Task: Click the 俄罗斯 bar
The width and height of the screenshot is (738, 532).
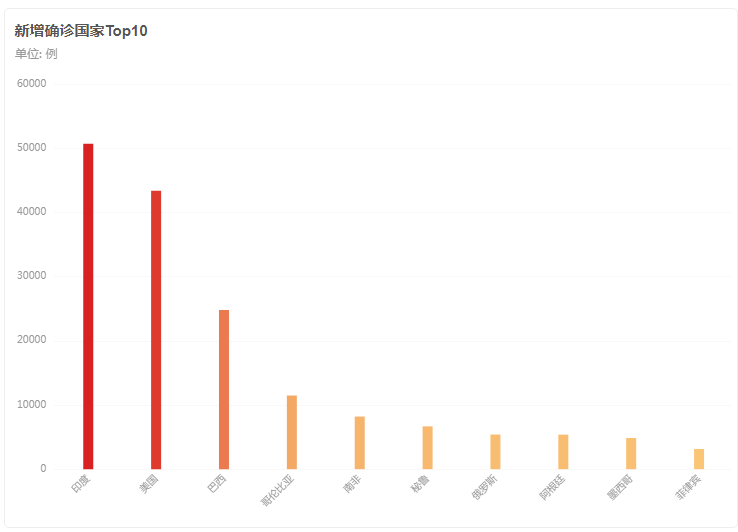Action: pos(495,452)
